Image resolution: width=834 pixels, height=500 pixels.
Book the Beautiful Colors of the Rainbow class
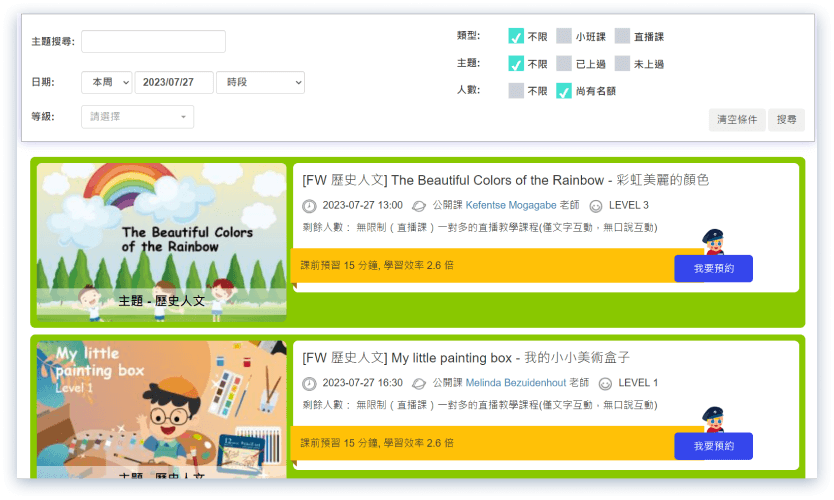[713, 269]
